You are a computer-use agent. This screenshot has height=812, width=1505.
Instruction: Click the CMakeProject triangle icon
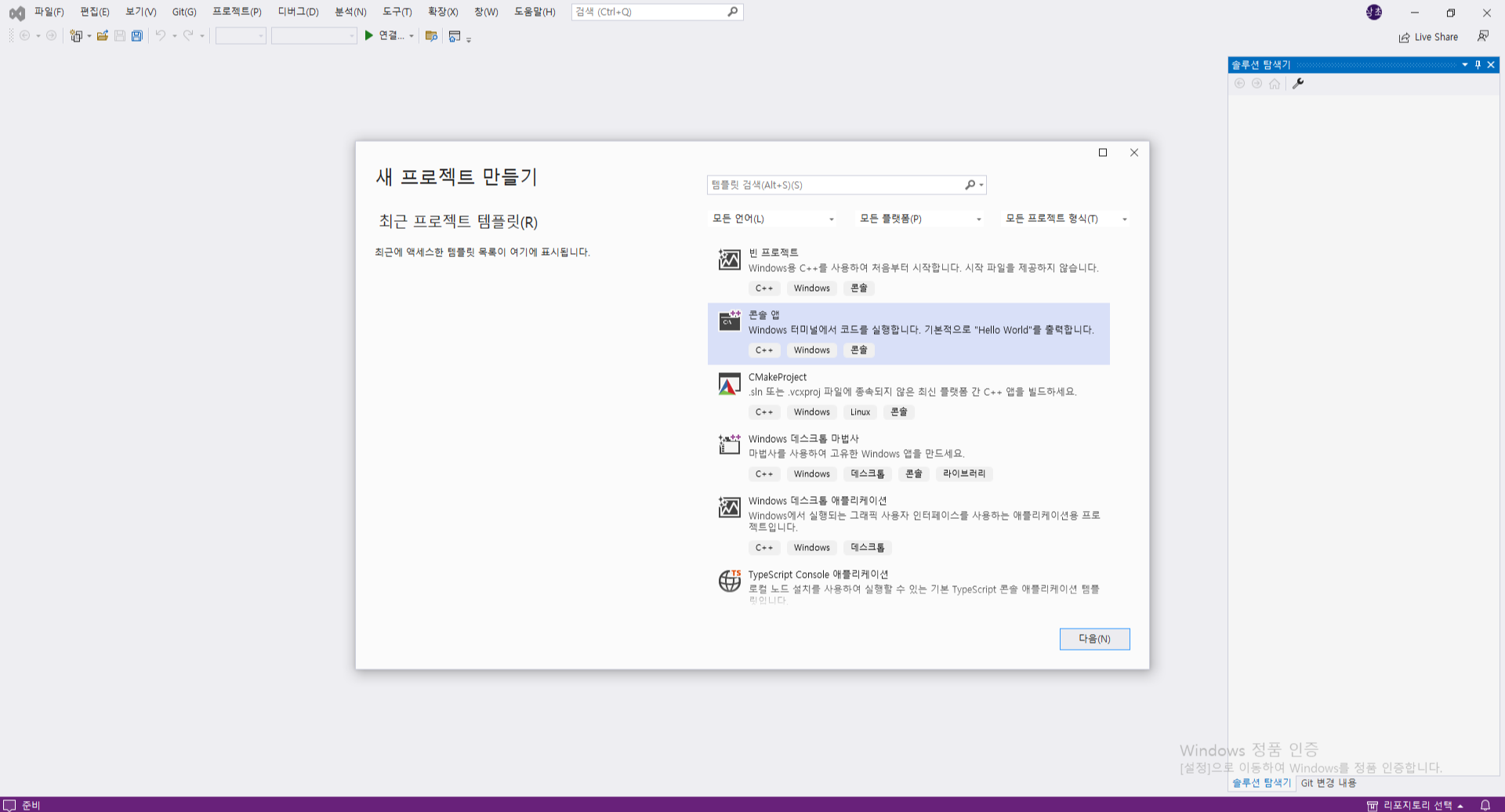[x=729, y=384]
